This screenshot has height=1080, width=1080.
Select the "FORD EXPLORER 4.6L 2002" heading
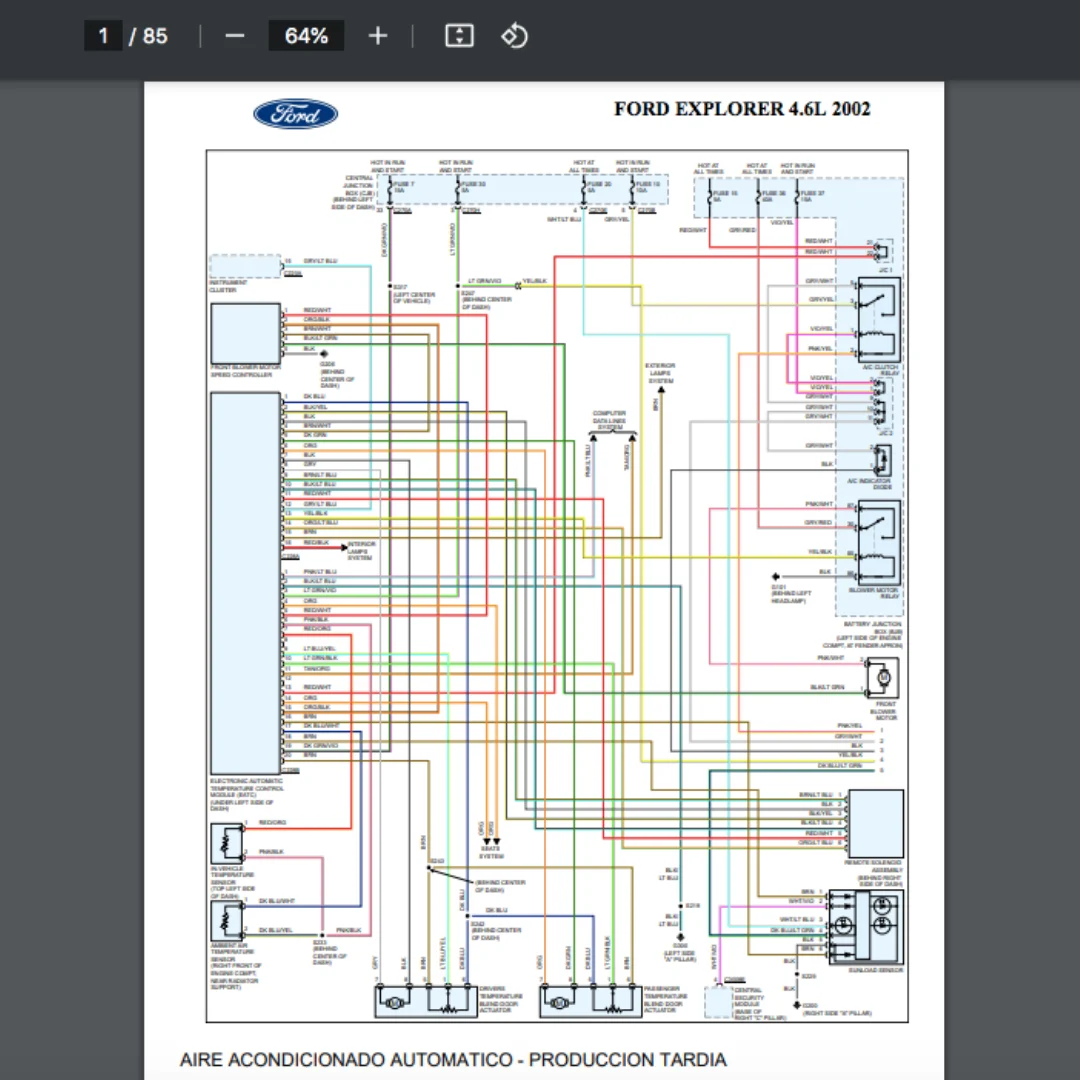coord(742,109)
